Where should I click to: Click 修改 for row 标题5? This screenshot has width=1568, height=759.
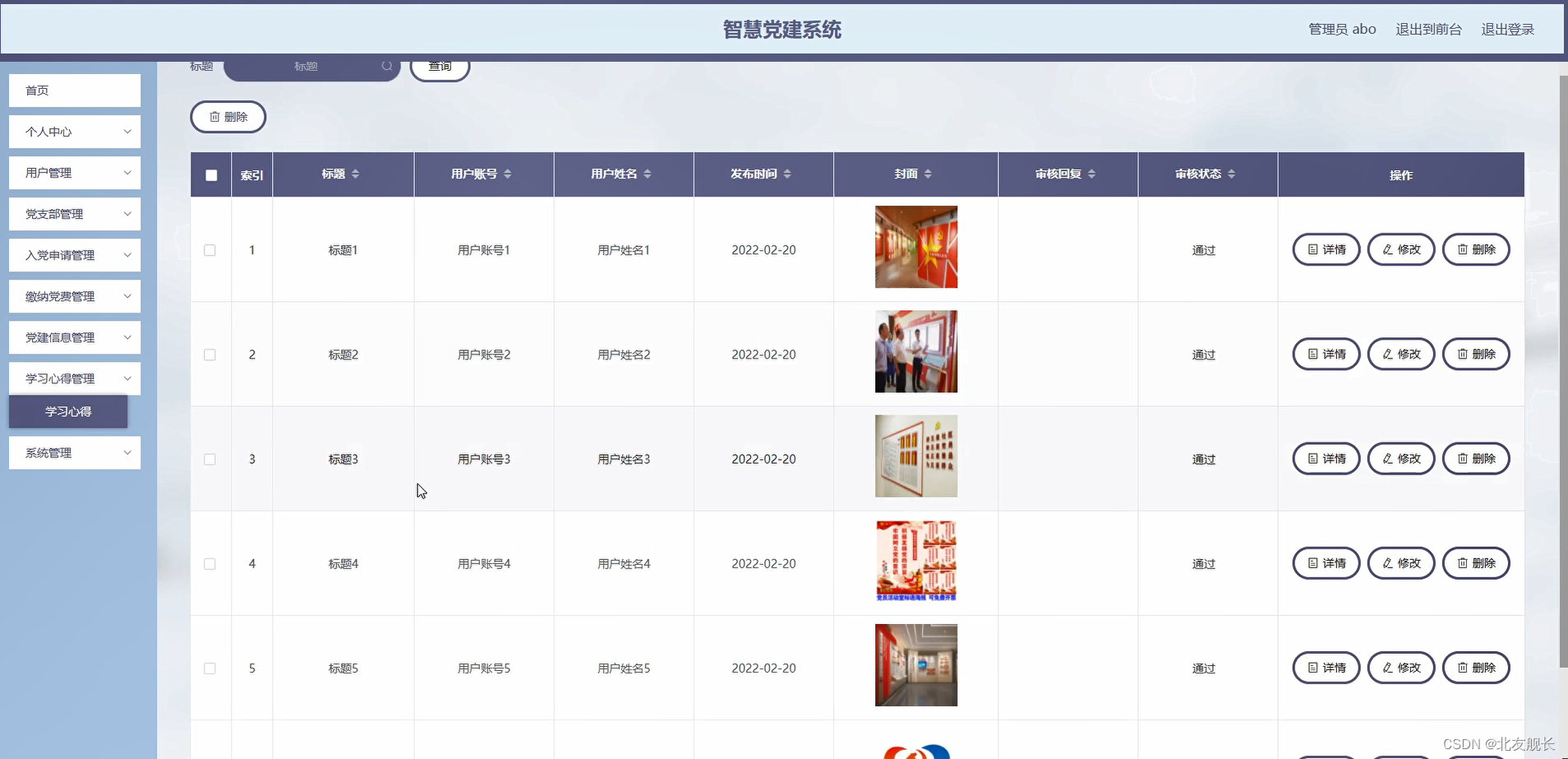(x=1401, y=667)
